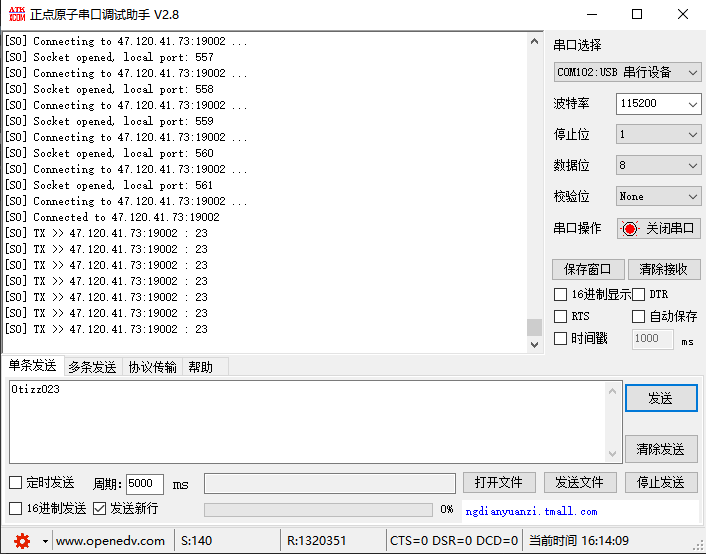Click the S:140 sent counter in status bar
Viewport: 706px width, 554px height.
click(196, 541)
